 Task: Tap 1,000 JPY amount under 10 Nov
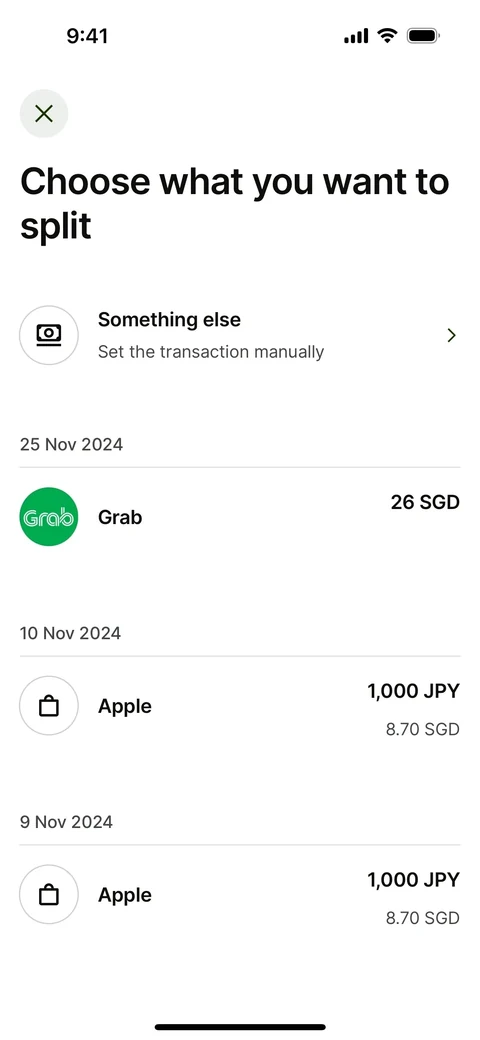pos(414,692)
